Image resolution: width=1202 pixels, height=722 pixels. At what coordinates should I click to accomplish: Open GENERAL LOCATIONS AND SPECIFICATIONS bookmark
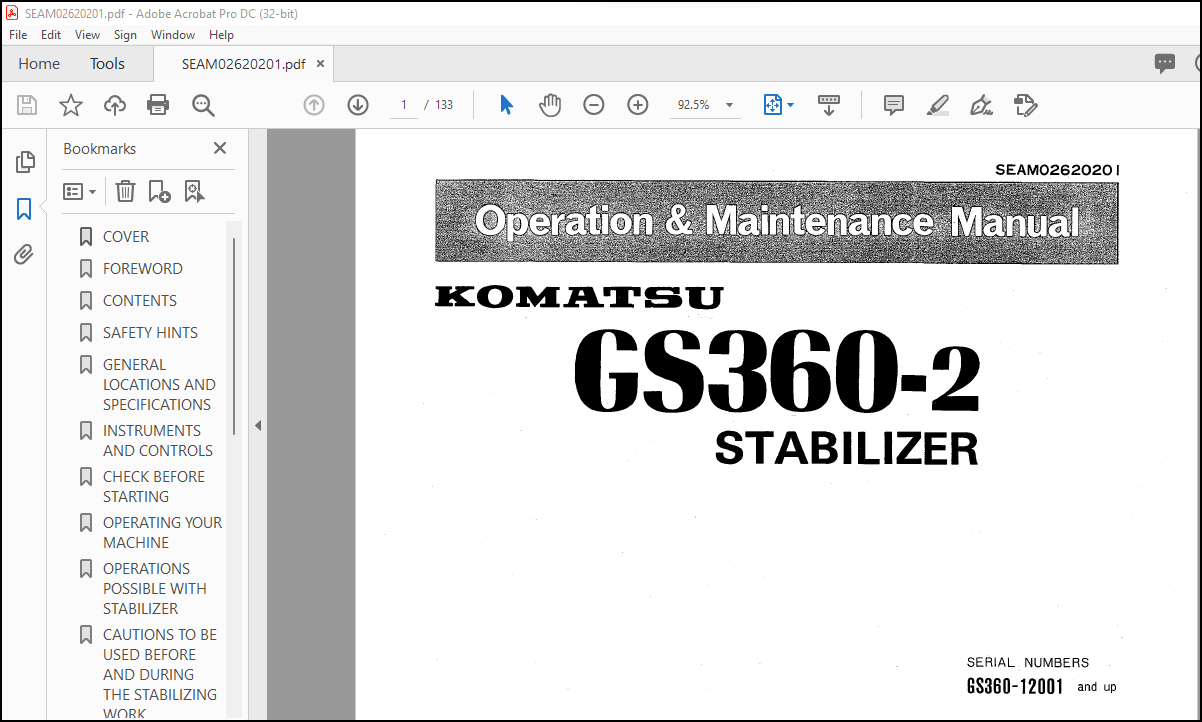click(x=158, y=385)
